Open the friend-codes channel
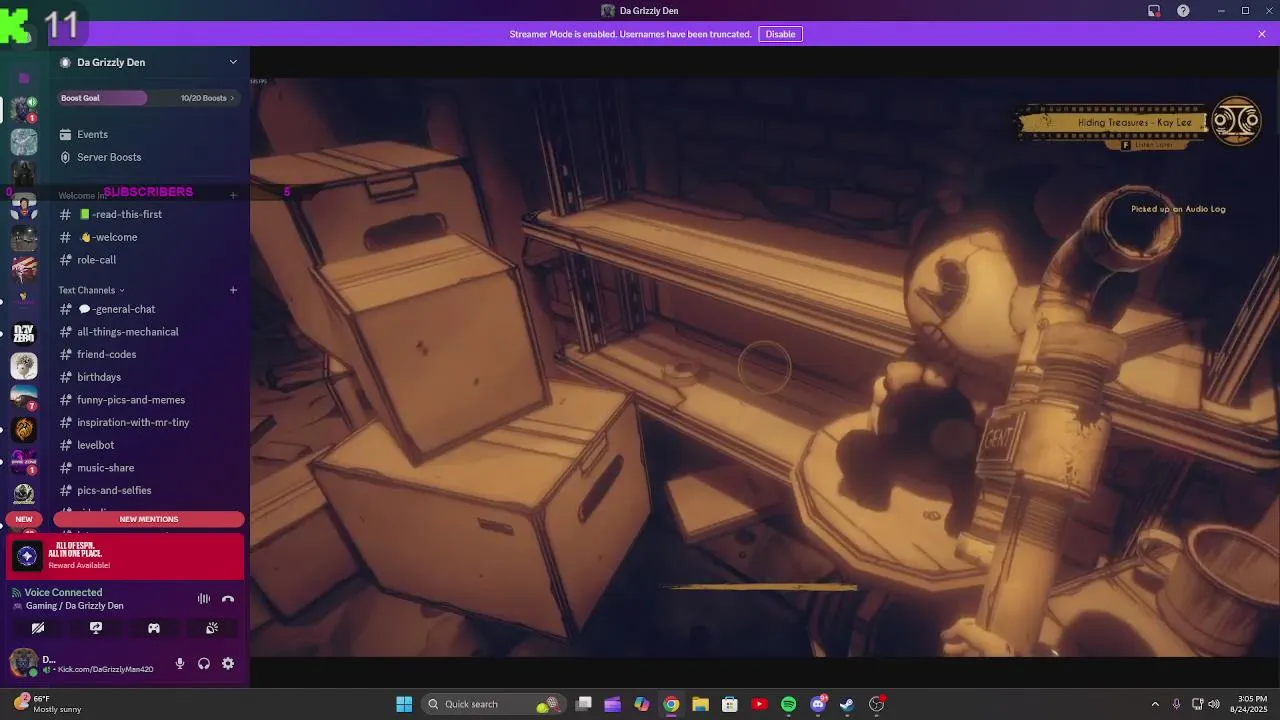 tap(148, 354)
